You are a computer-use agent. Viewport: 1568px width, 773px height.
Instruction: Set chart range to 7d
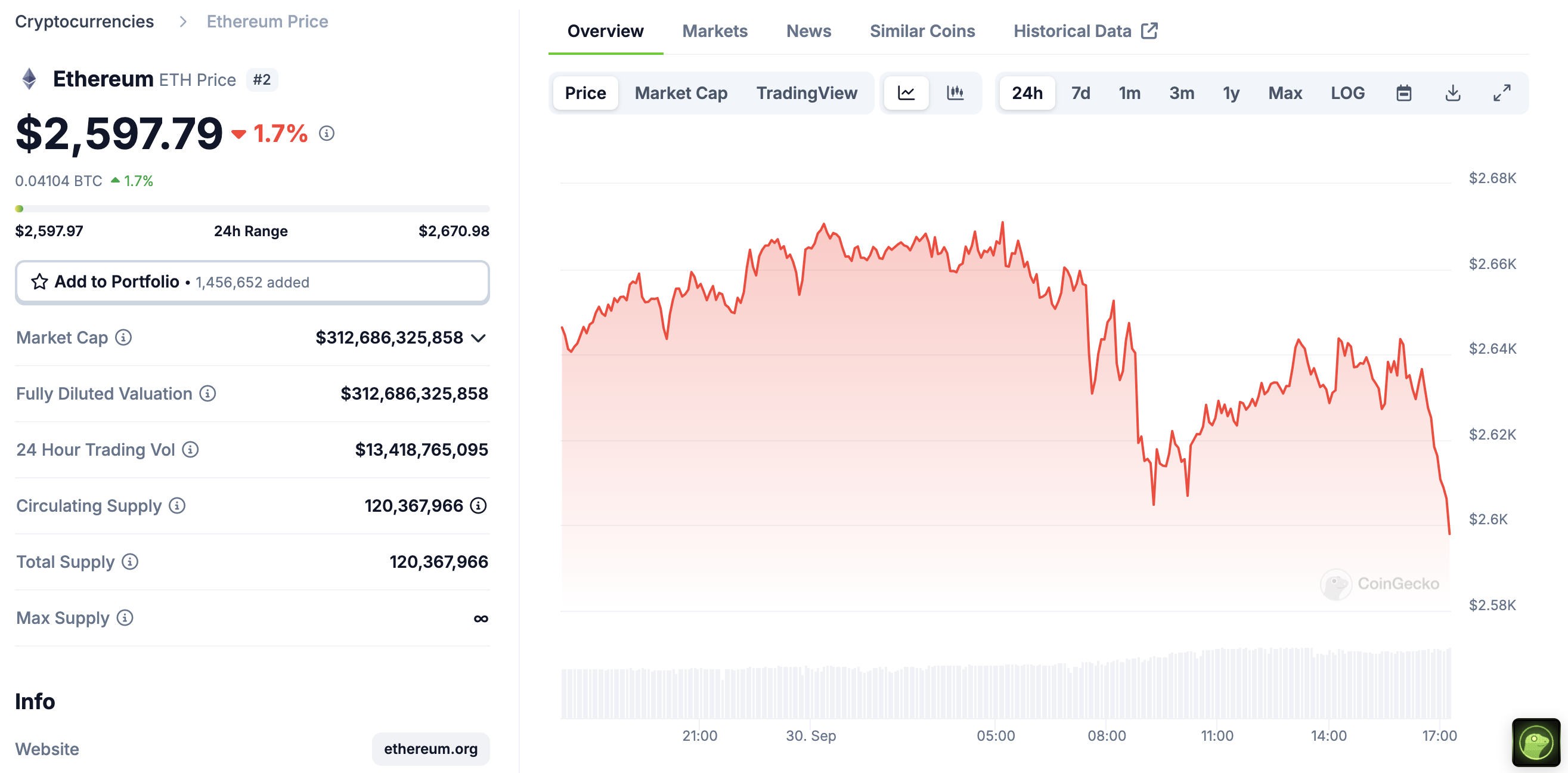(x=1080, y=92)
